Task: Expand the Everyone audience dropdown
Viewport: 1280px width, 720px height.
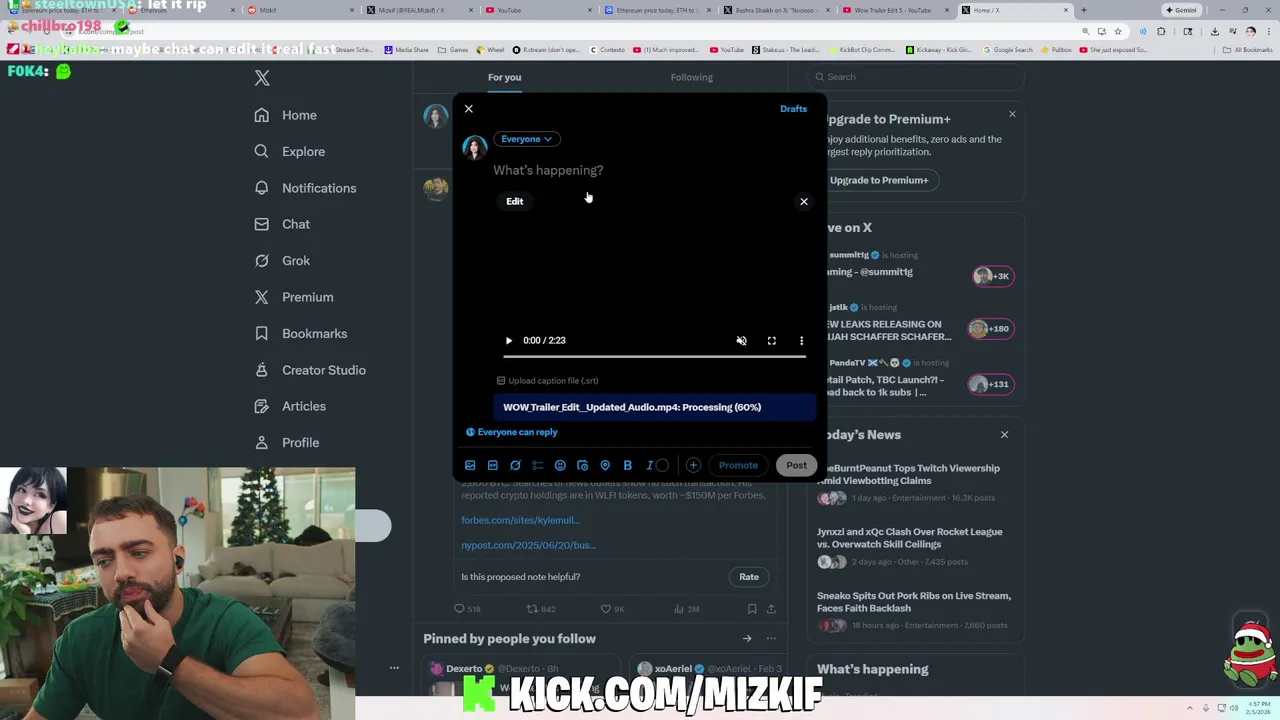Action: click(526, 139)
